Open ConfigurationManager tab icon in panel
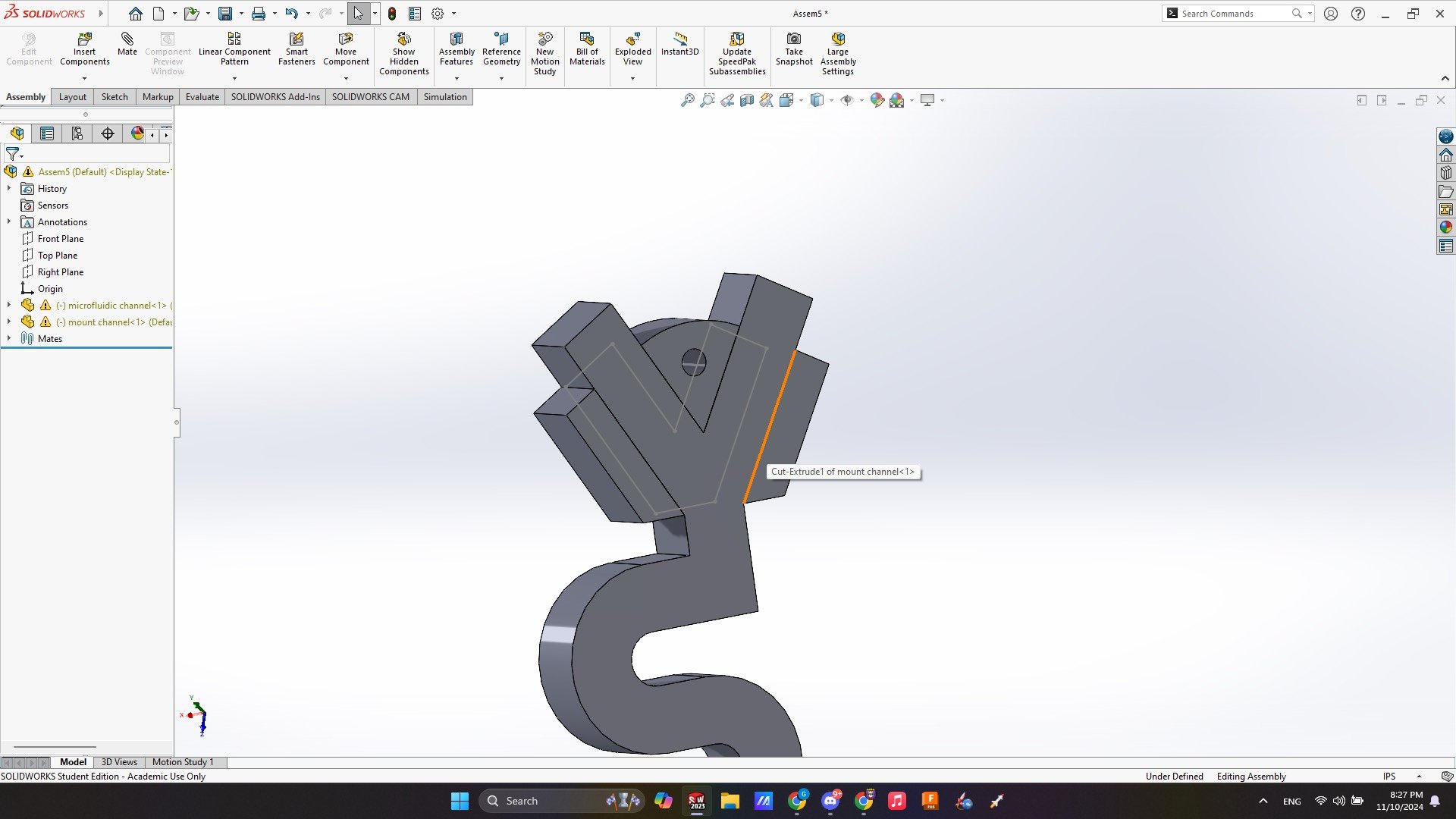 coord(77,134)
